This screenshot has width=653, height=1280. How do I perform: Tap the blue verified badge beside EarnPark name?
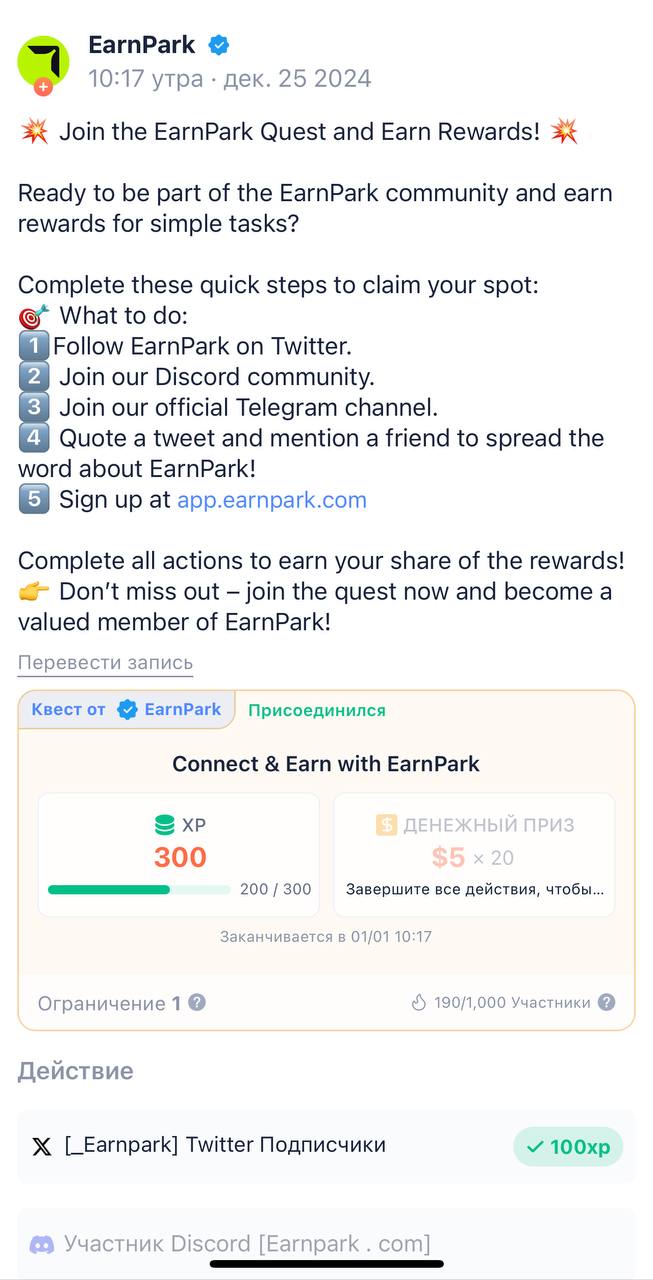pyautogui.click(x=219, y=45)
